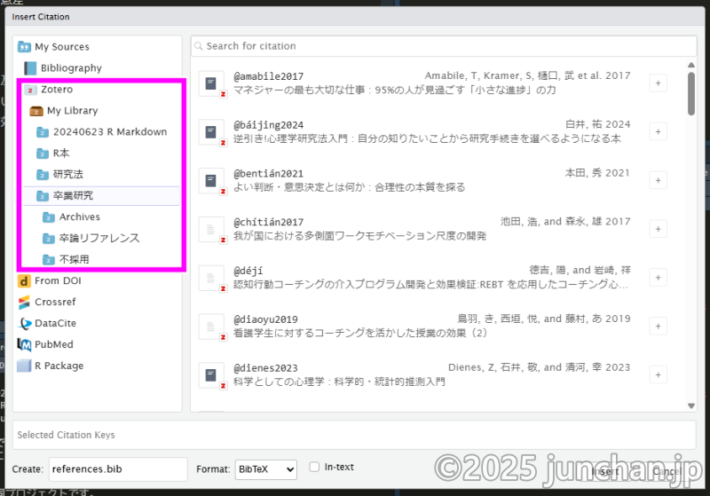Click the references.bib file name field

(118, 469)
